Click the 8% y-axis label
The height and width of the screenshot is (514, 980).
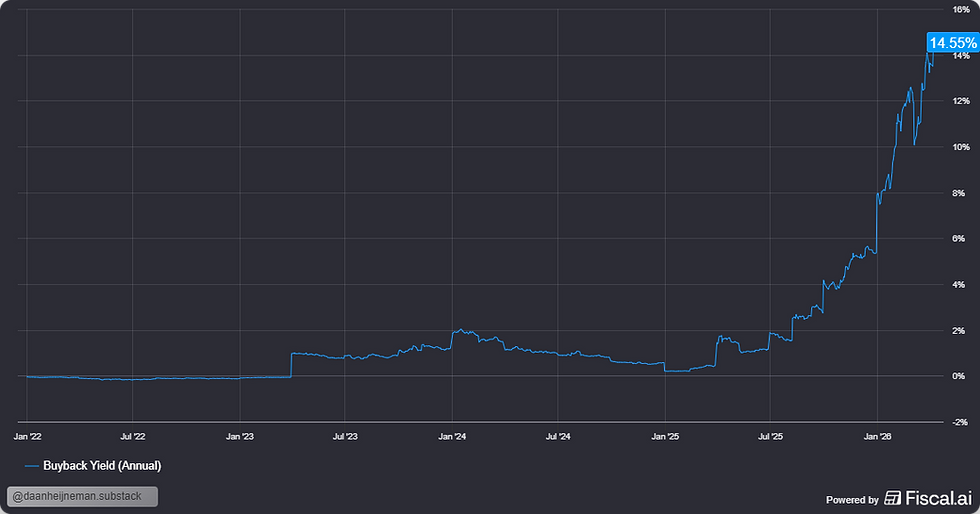959,193
